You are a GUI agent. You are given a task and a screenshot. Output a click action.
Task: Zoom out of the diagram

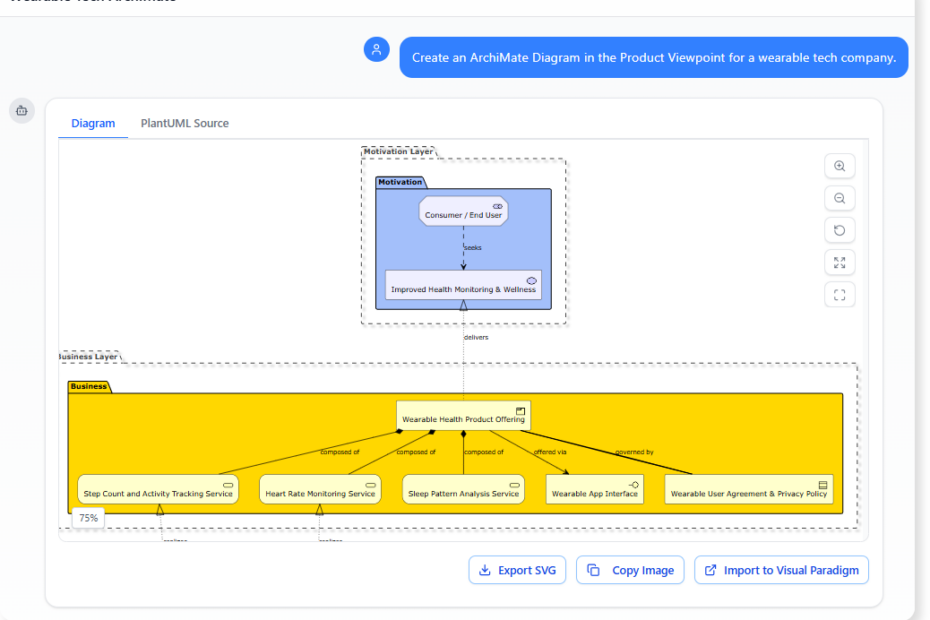(x=839, y=199)
